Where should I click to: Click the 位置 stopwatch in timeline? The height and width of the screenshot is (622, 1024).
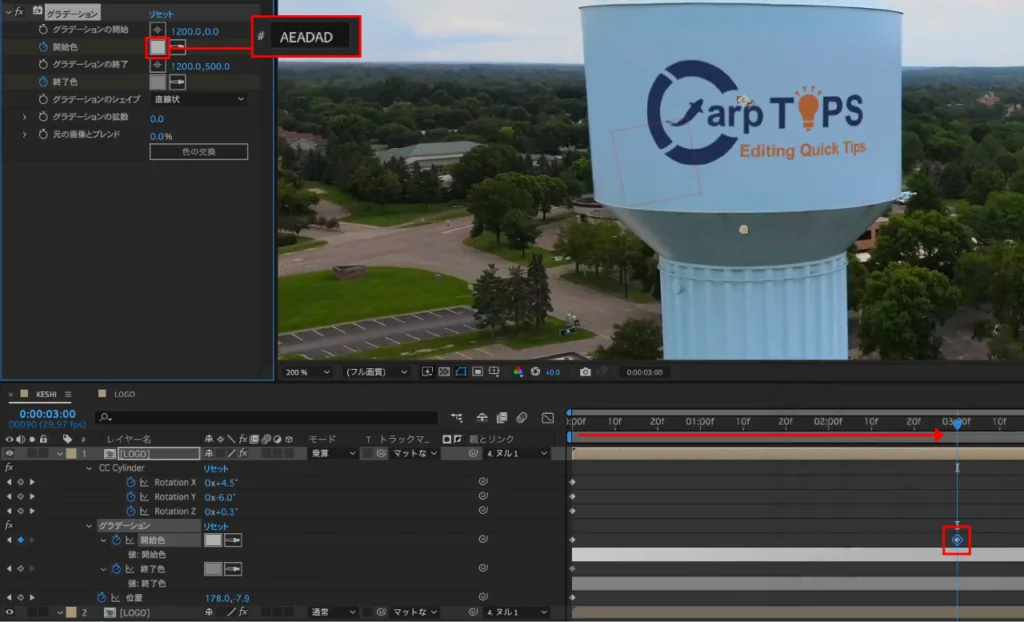102,598
